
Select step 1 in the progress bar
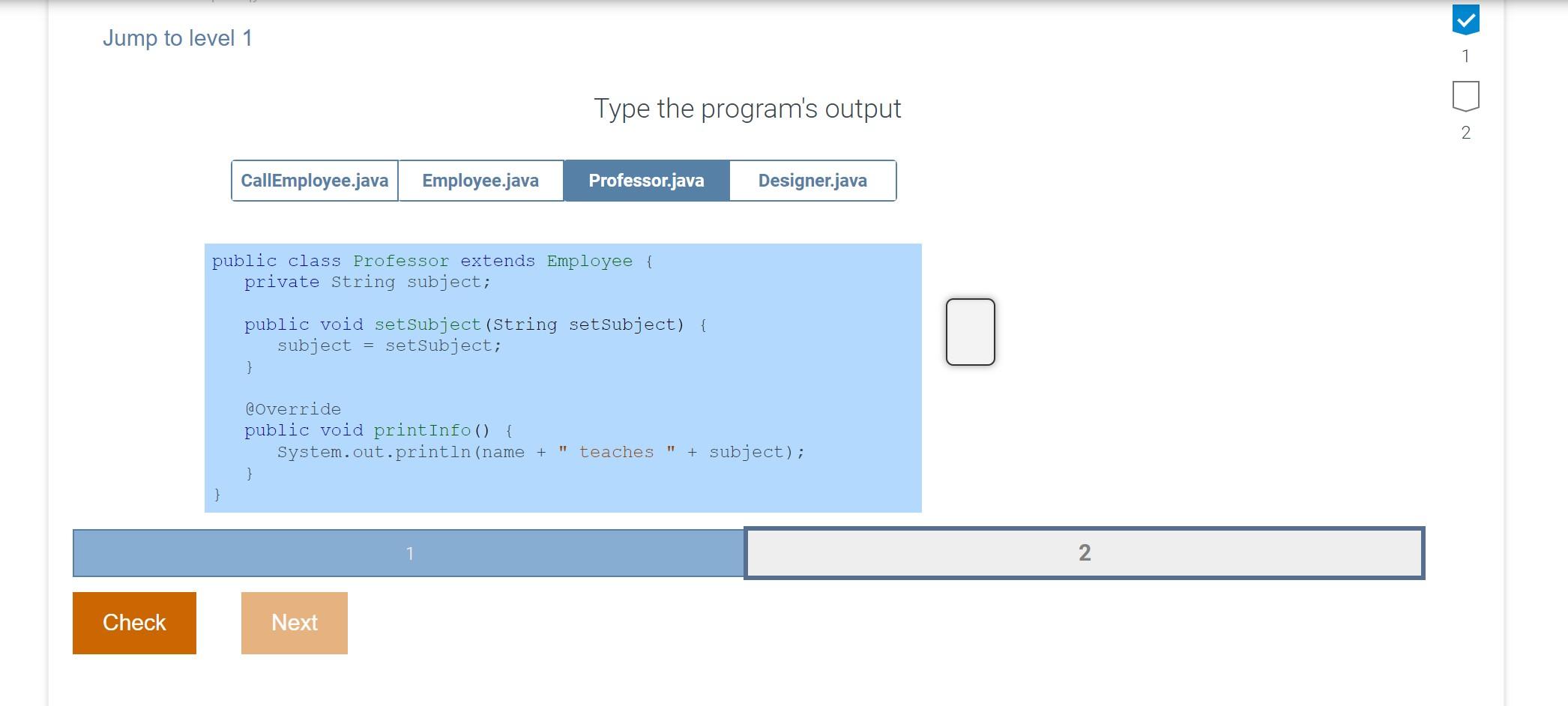tap(409, 553)
